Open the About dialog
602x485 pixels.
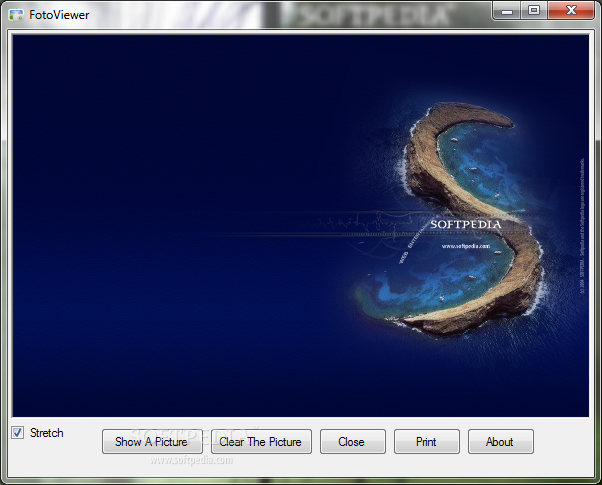pyautogui.click(x=500, y=442)
